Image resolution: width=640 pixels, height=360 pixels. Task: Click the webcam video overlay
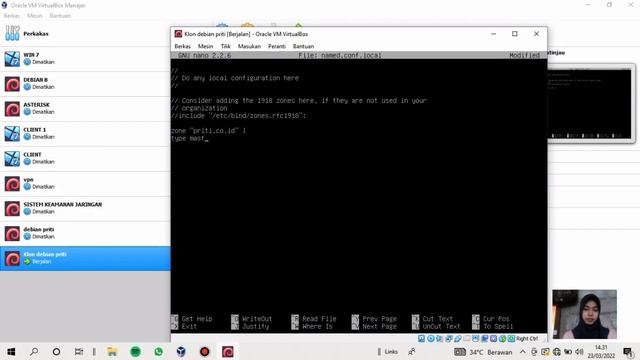point(584,314)
